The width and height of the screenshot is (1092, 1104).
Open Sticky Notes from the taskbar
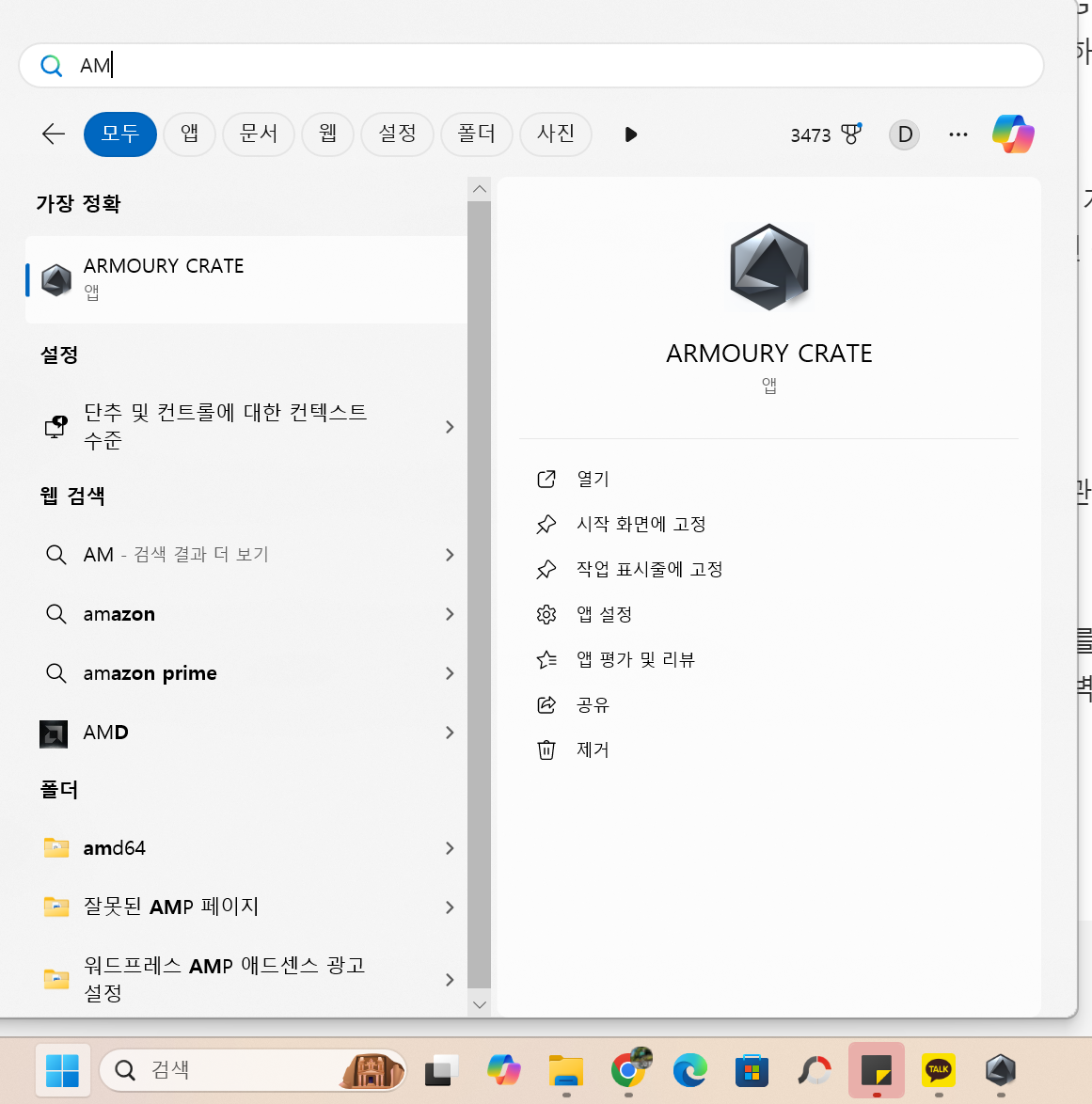(x=877, y=1070)
